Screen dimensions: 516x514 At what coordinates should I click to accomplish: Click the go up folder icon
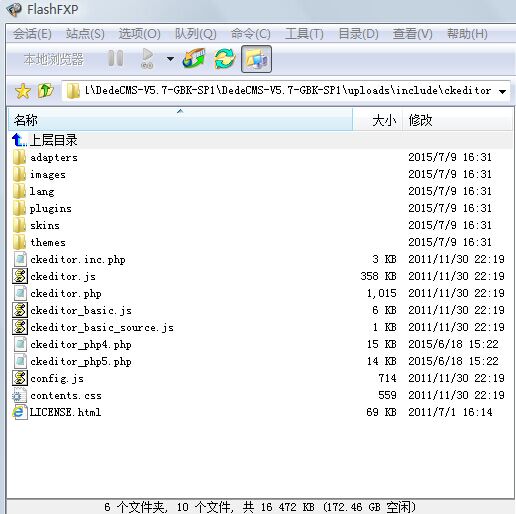click(x=45, y=91)
